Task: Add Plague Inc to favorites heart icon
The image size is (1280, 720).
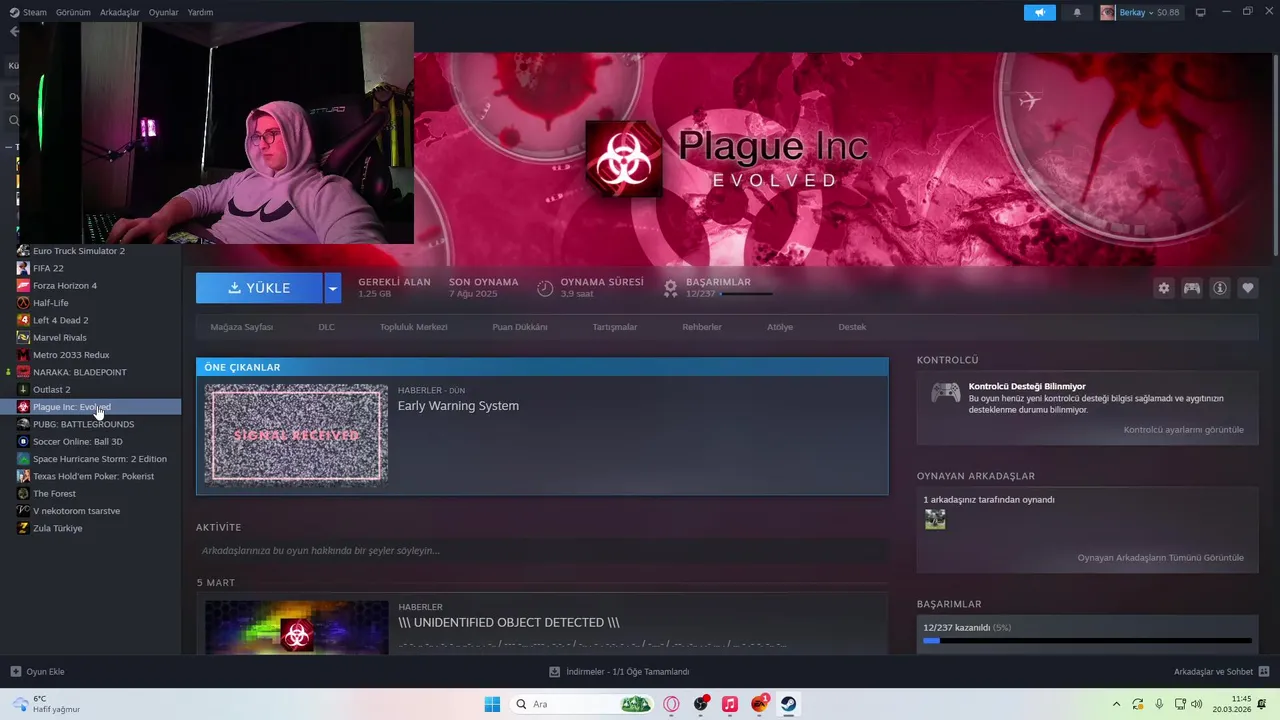Action: pyautogui.click(x=1248, y=288)
